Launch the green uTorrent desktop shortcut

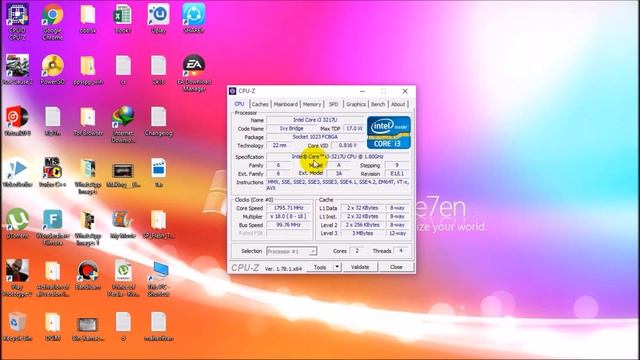[17, 224]
